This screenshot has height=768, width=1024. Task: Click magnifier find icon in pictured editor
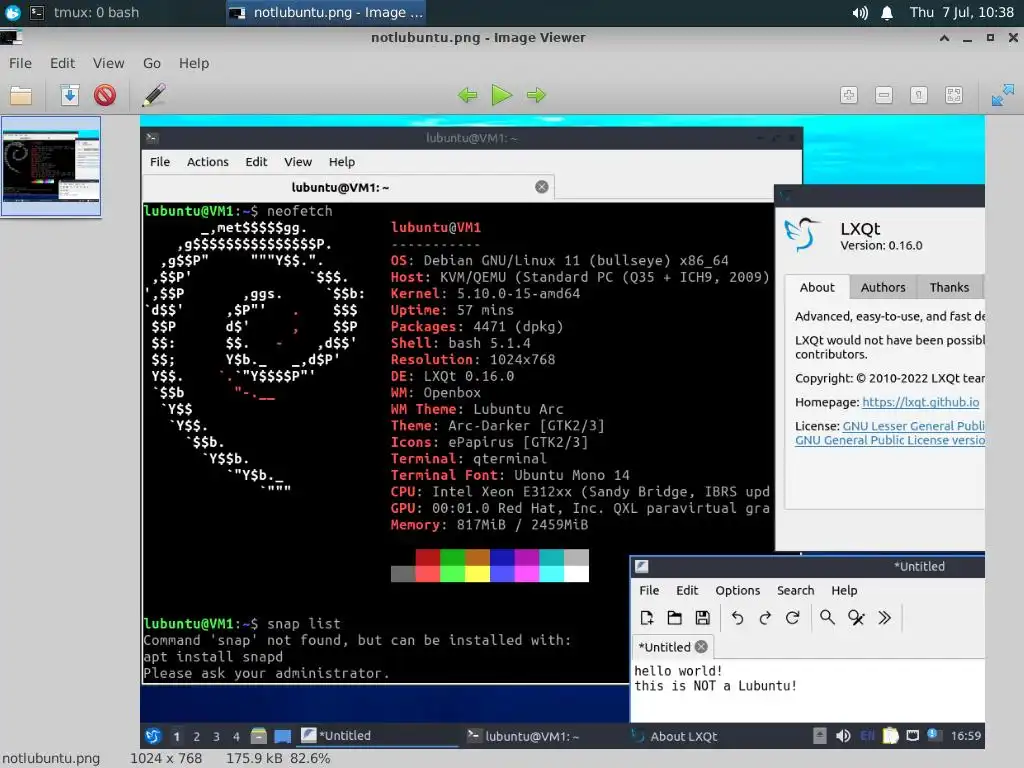pos(827,618)
